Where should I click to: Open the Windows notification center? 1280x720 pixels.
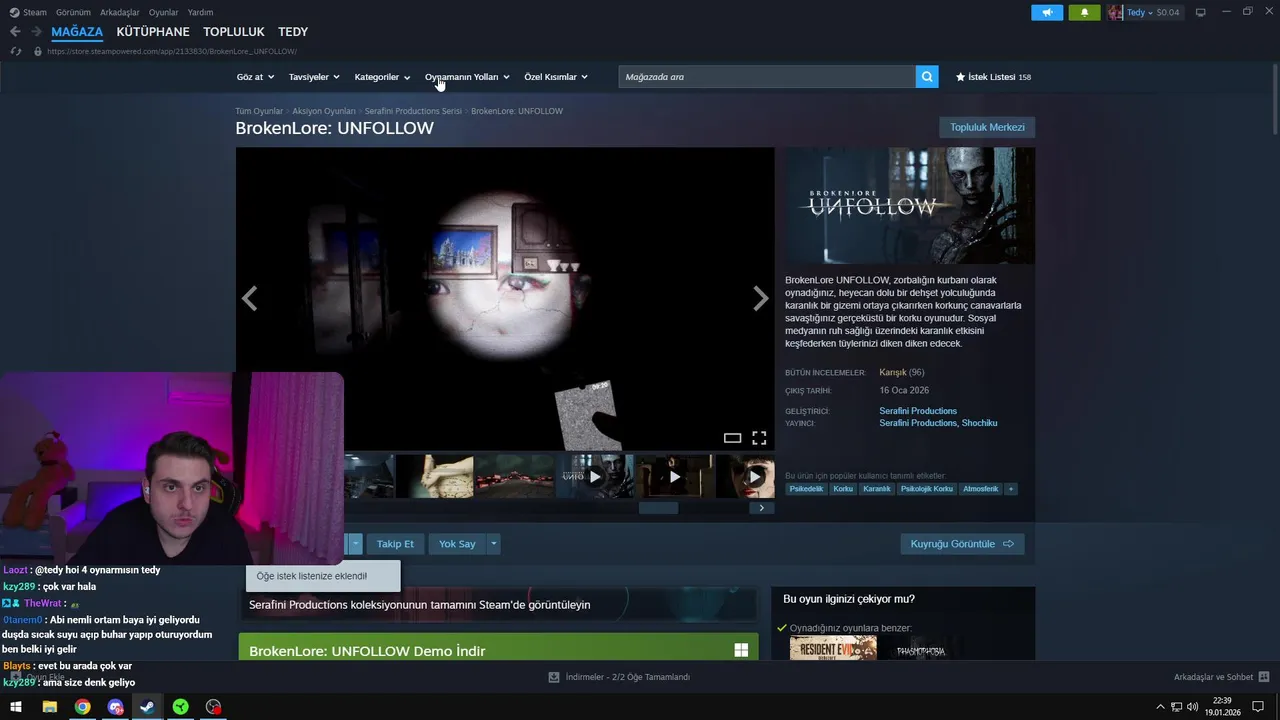coord(1259,707)
